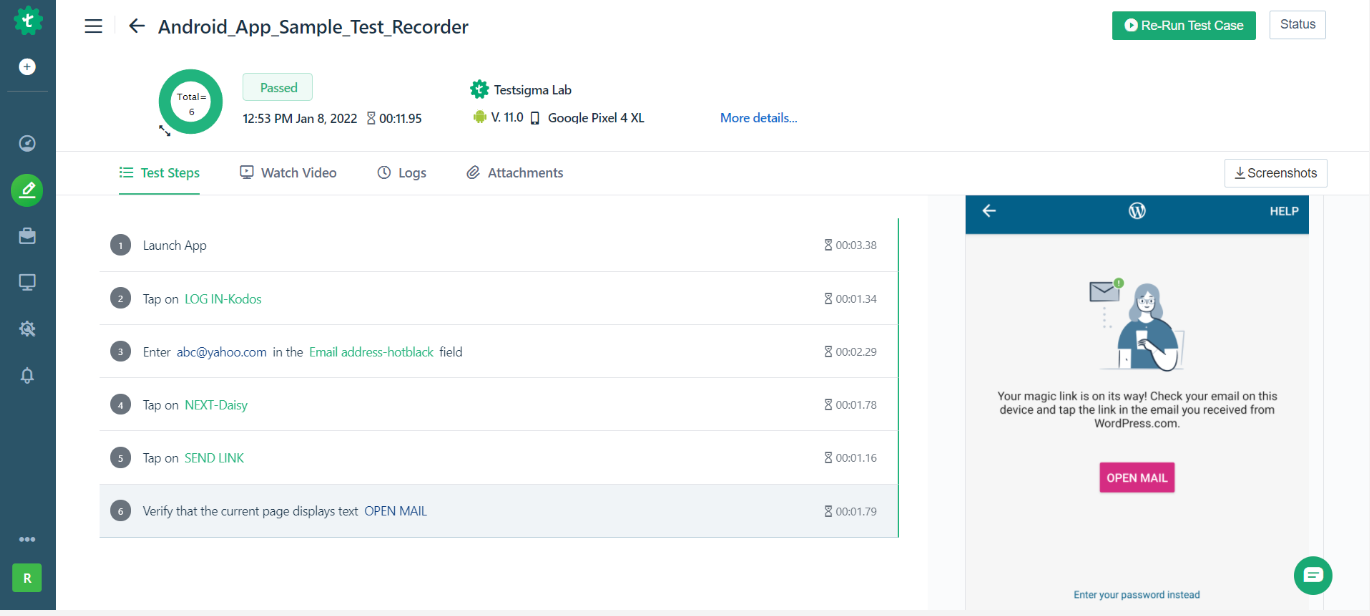Download Screenshots button
This screenshot has height=616, width=1370.
coord(1276,173)
